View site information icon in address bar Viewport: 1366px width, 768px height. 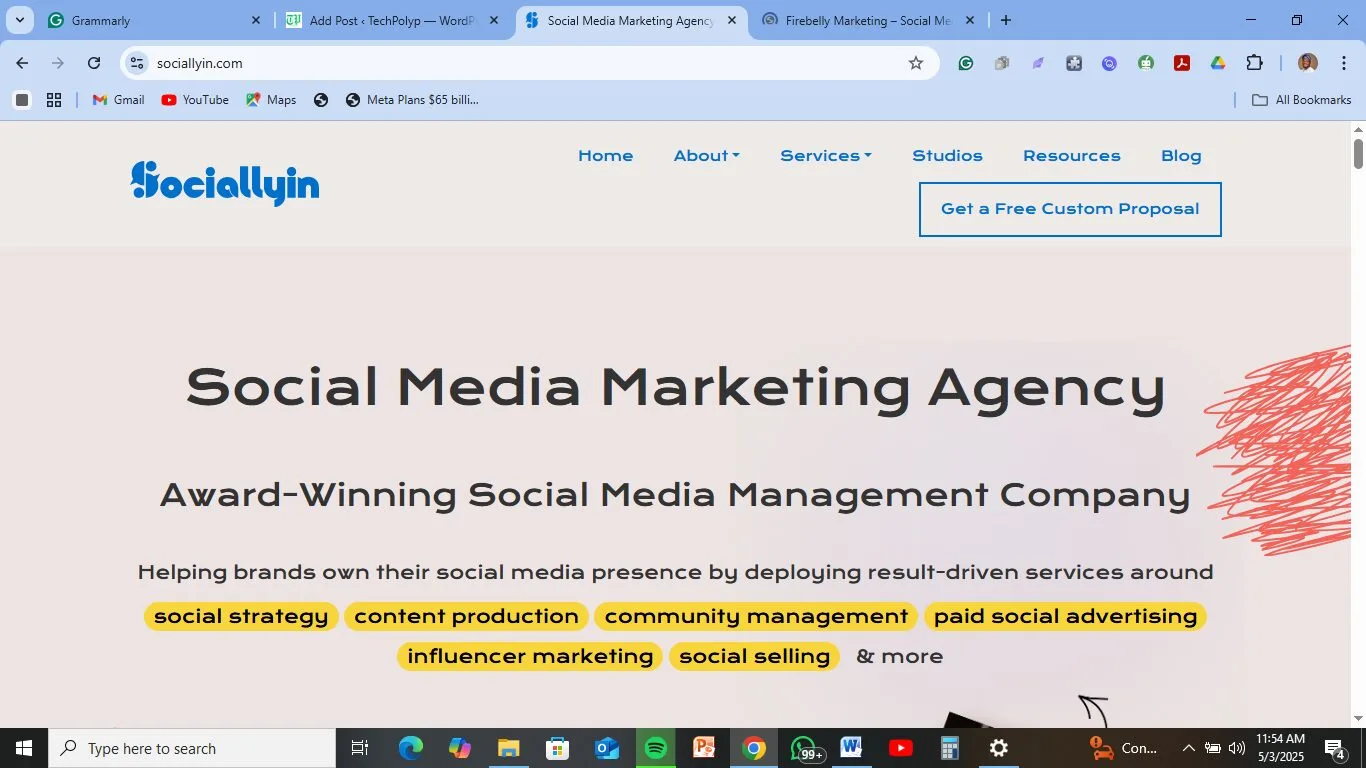pyautogui.click(x=137, y=63)
